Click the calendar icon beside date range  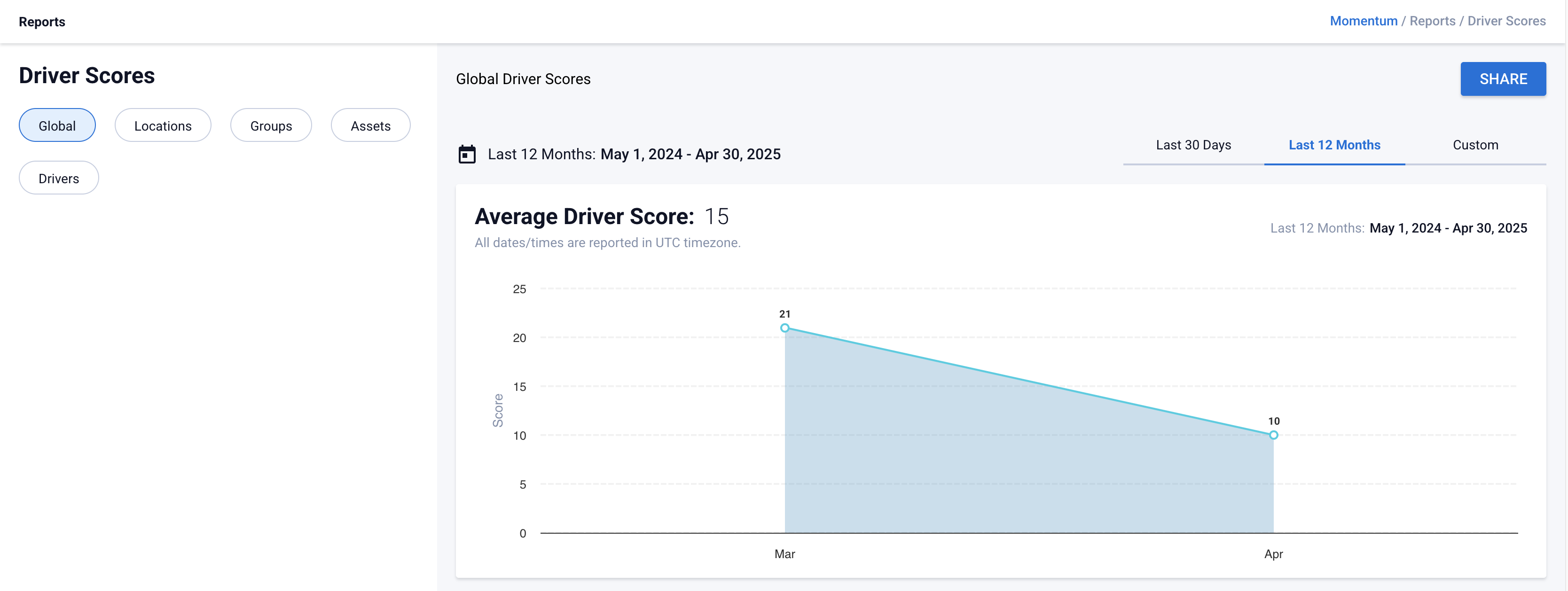[x=467, y=154]
